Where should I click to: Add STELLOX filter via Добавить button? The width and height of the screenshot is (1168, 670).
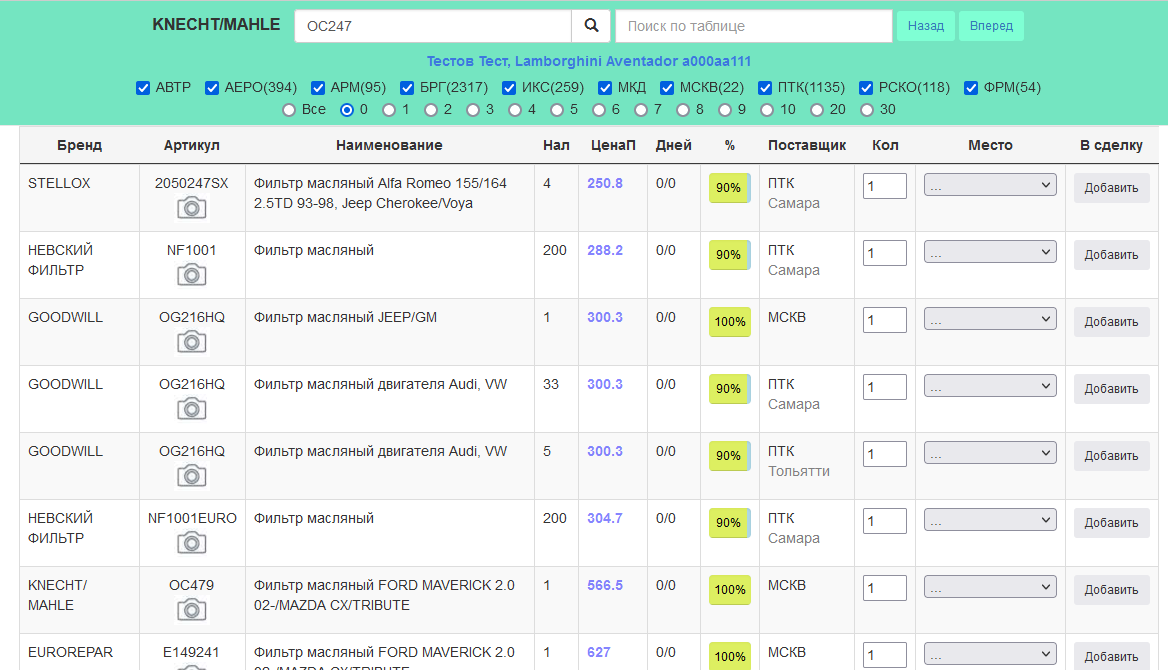coord(1111,188)
